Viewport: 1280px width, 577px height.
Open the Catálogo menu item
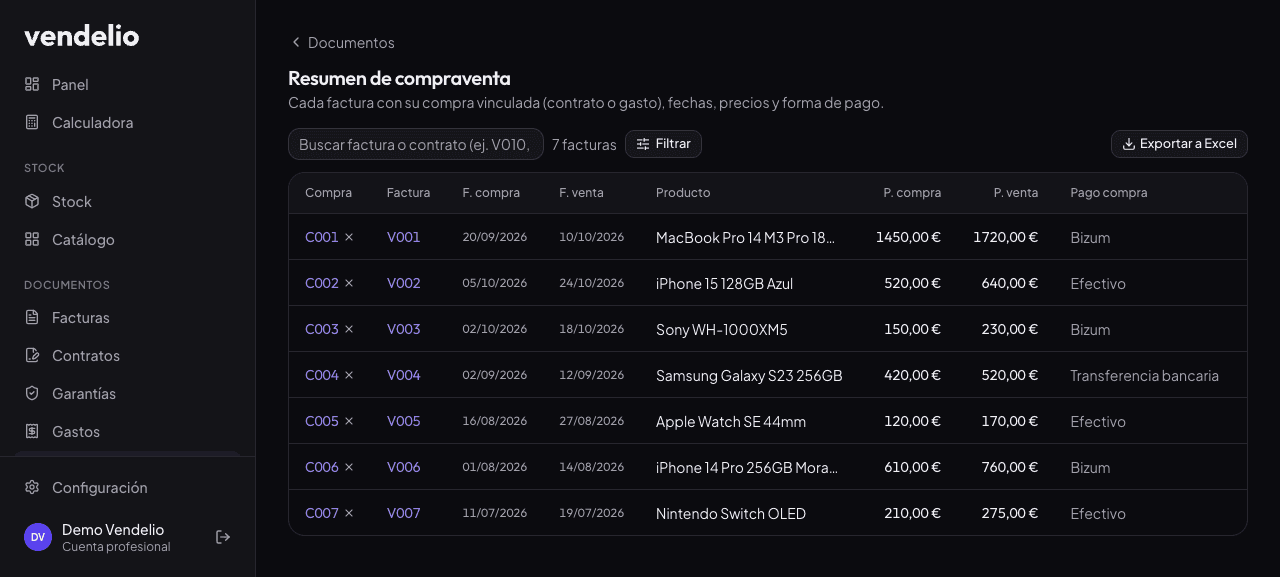128,239
